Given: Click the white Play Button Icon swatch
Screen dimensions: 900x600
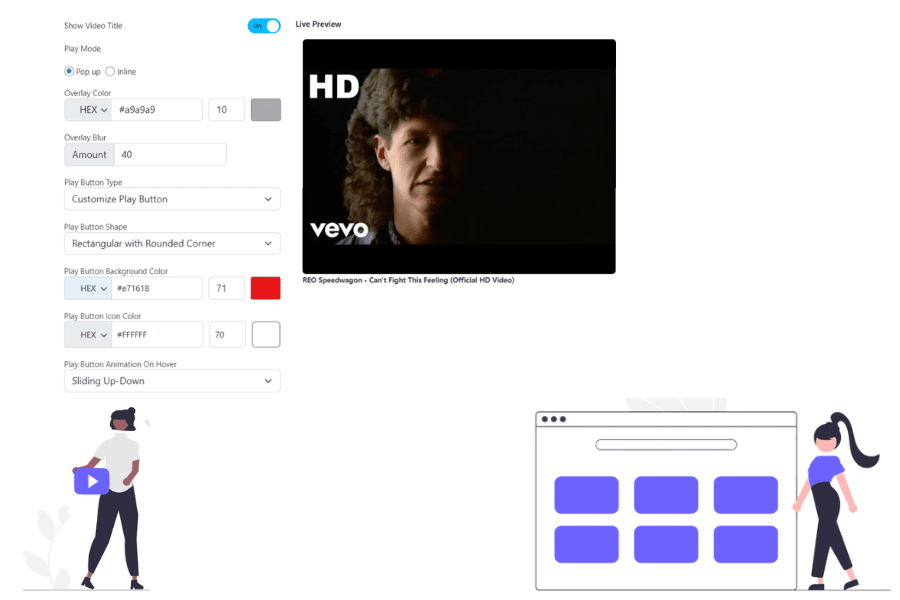Looking at the screenshot, I should [x=265, y=334].
